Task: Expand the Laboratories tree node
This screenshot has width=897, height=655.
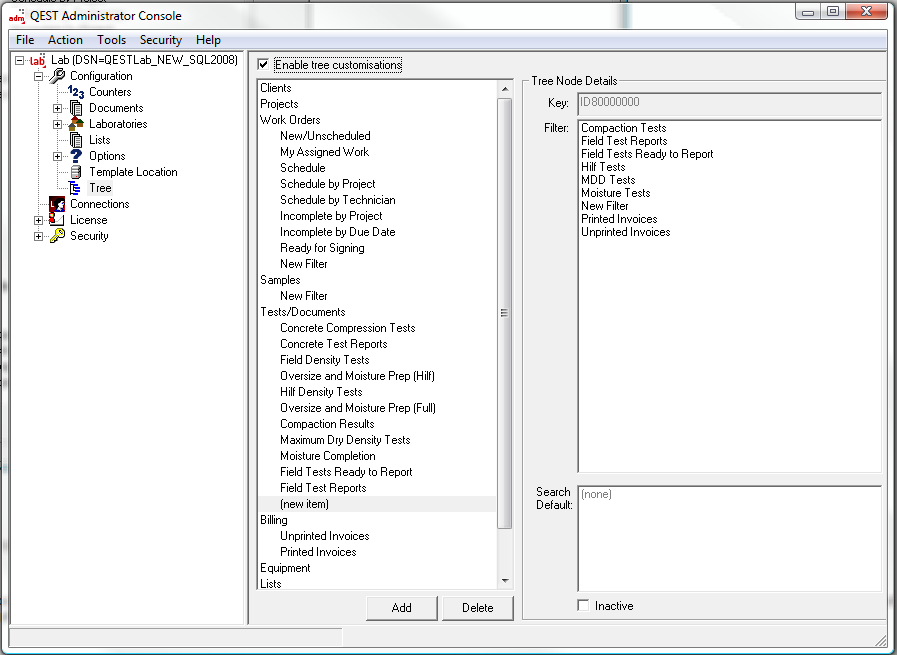Action: click(x=58, y=124)
